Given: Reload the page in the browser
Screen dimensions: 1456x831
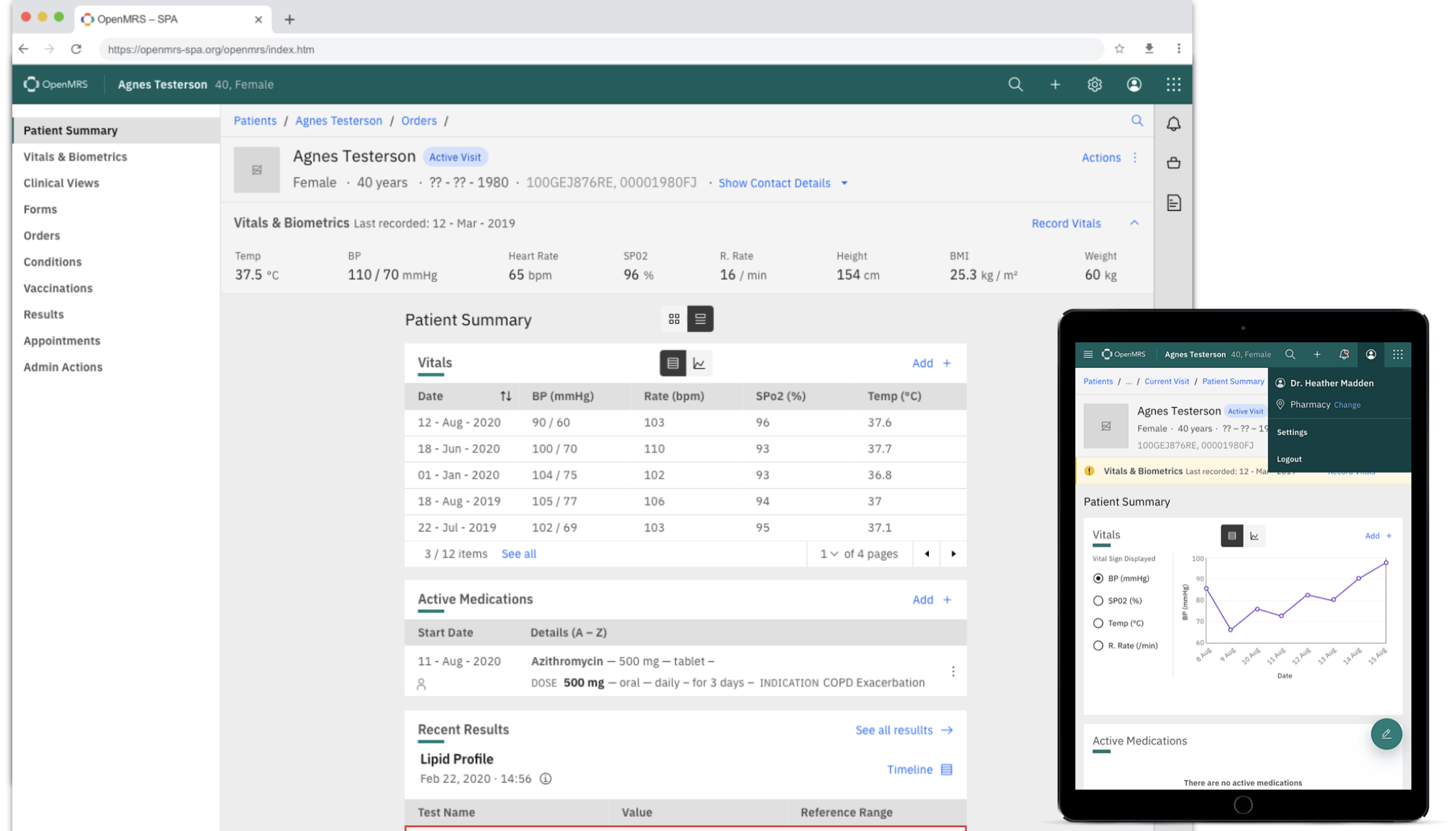Looking at the screenshot, I should 76,49.
